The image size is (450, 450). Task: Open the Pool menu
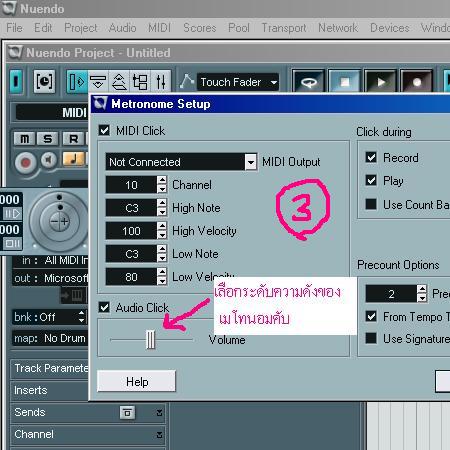(239, 28)
